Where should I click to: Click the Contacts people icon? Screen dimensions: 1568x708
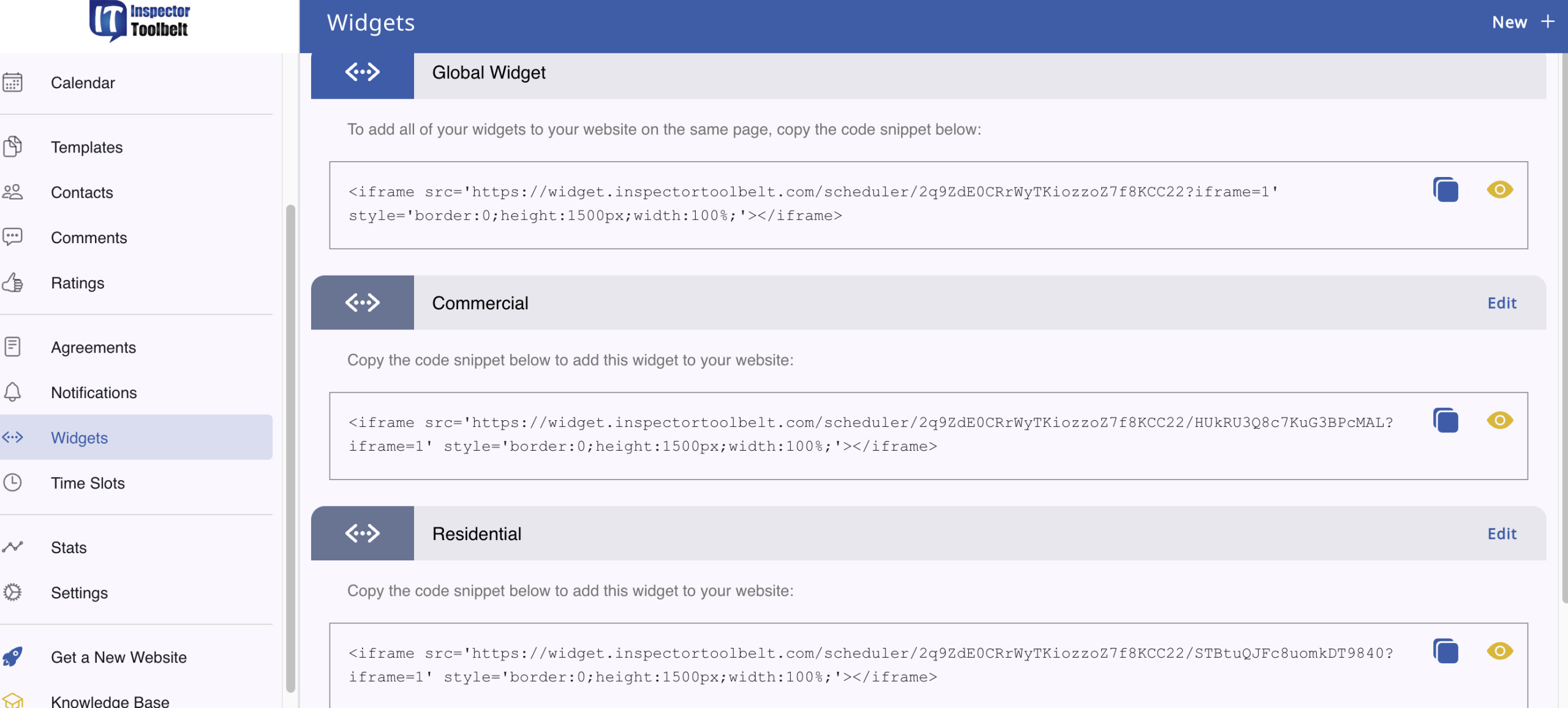pos(12,192)
